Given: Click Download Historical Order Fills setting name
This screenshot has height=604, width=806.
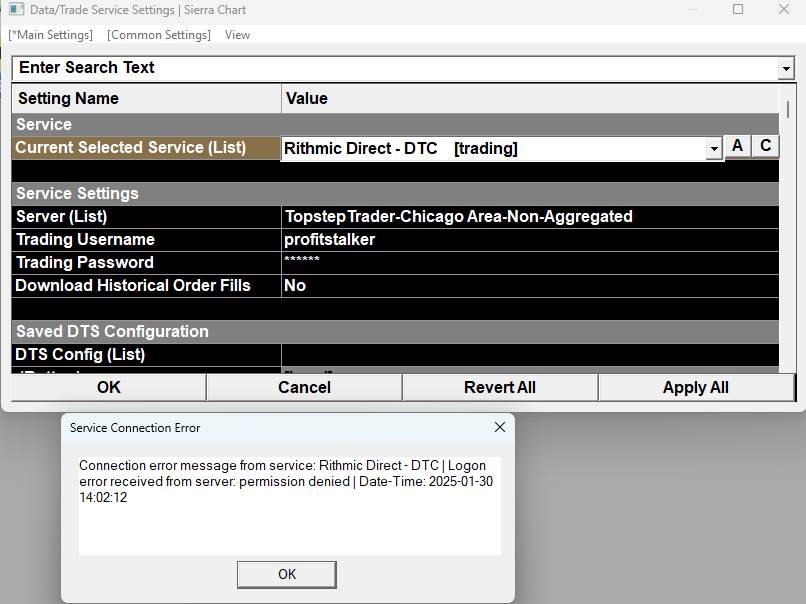Looking at the screenshot, I should tap(146, 286).
